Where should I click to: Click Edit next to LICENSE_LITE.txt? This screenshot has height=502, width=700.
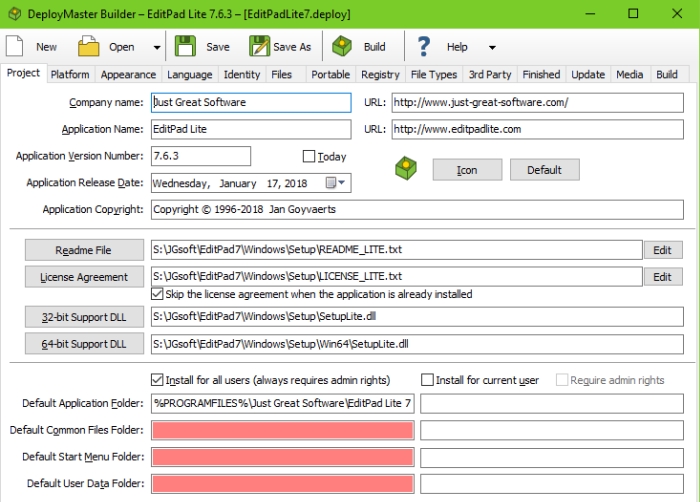662,277
